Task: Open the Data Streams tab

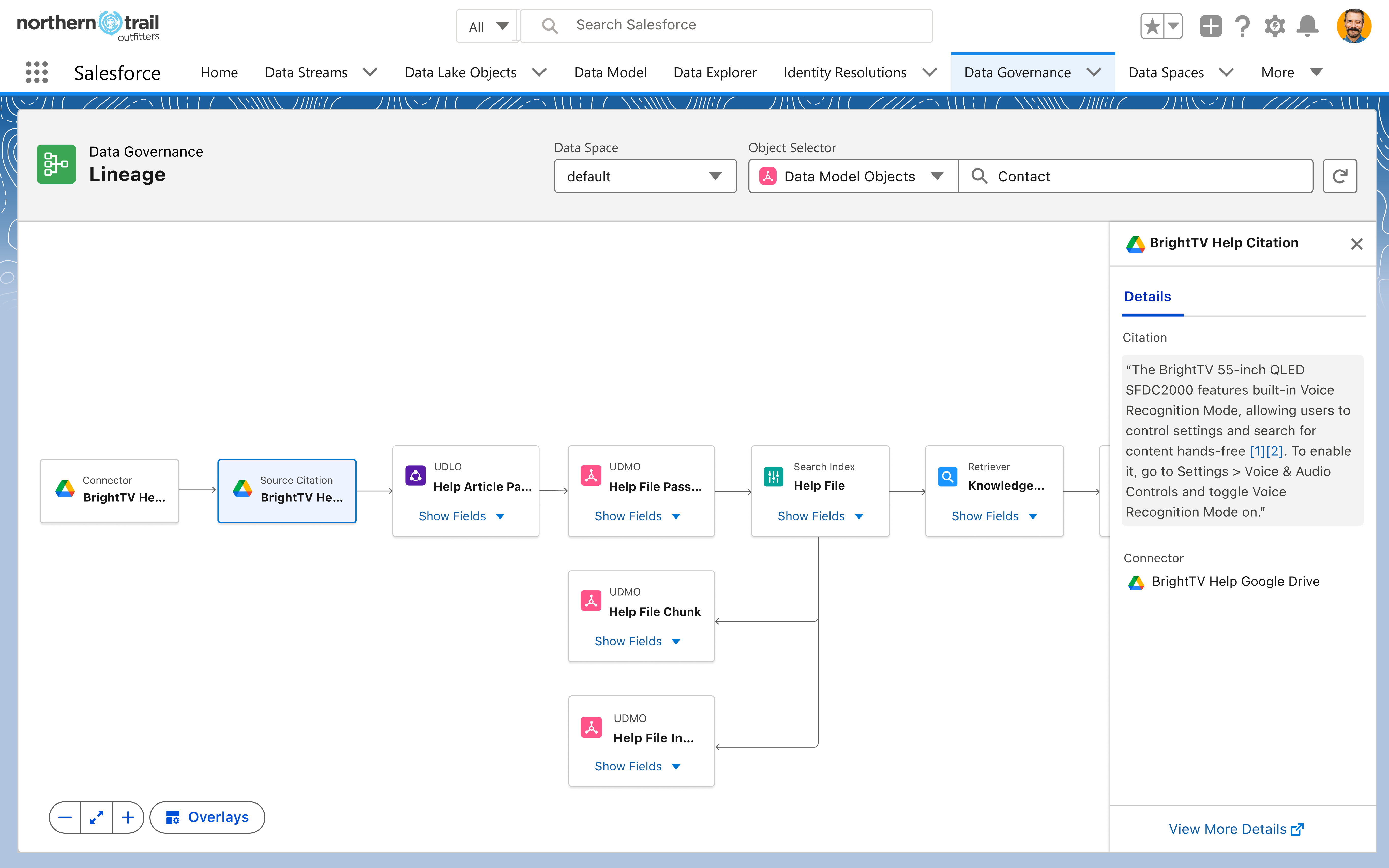Action: 307,72
